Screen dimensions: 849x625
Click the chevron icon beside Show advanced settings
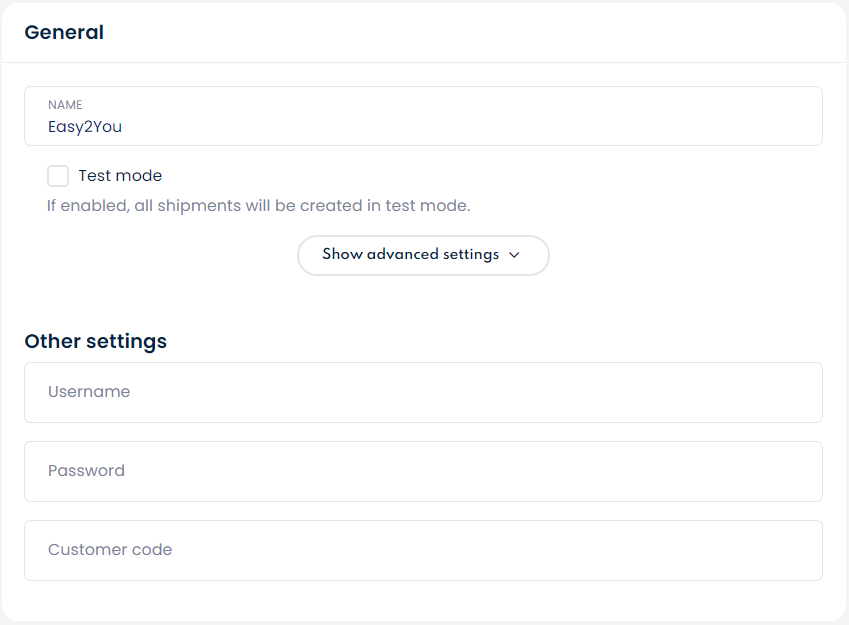click(514, 255)
